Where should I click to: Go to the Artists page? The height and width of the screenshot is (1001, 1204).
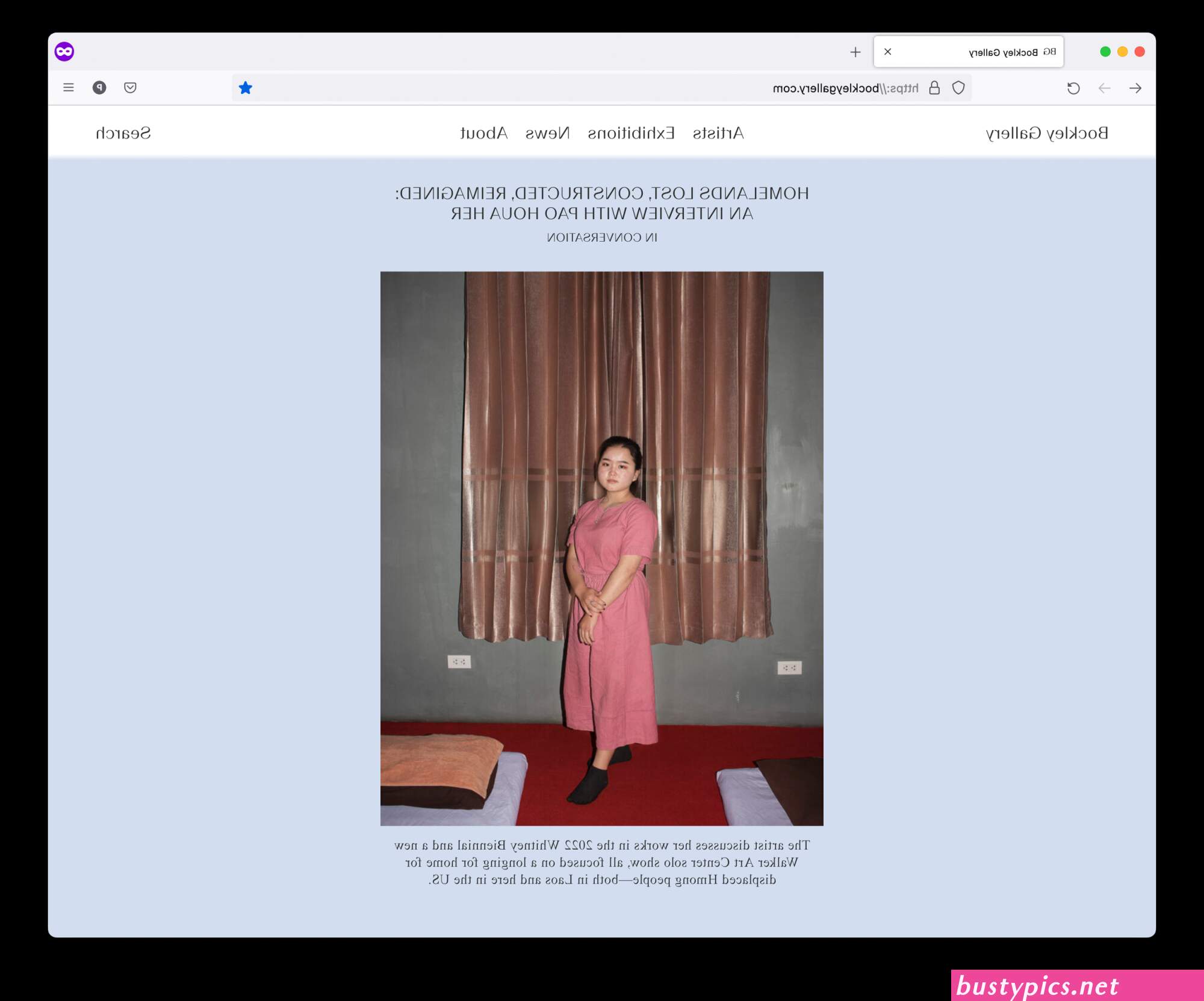pyautogui.click(x=718, y=133)
